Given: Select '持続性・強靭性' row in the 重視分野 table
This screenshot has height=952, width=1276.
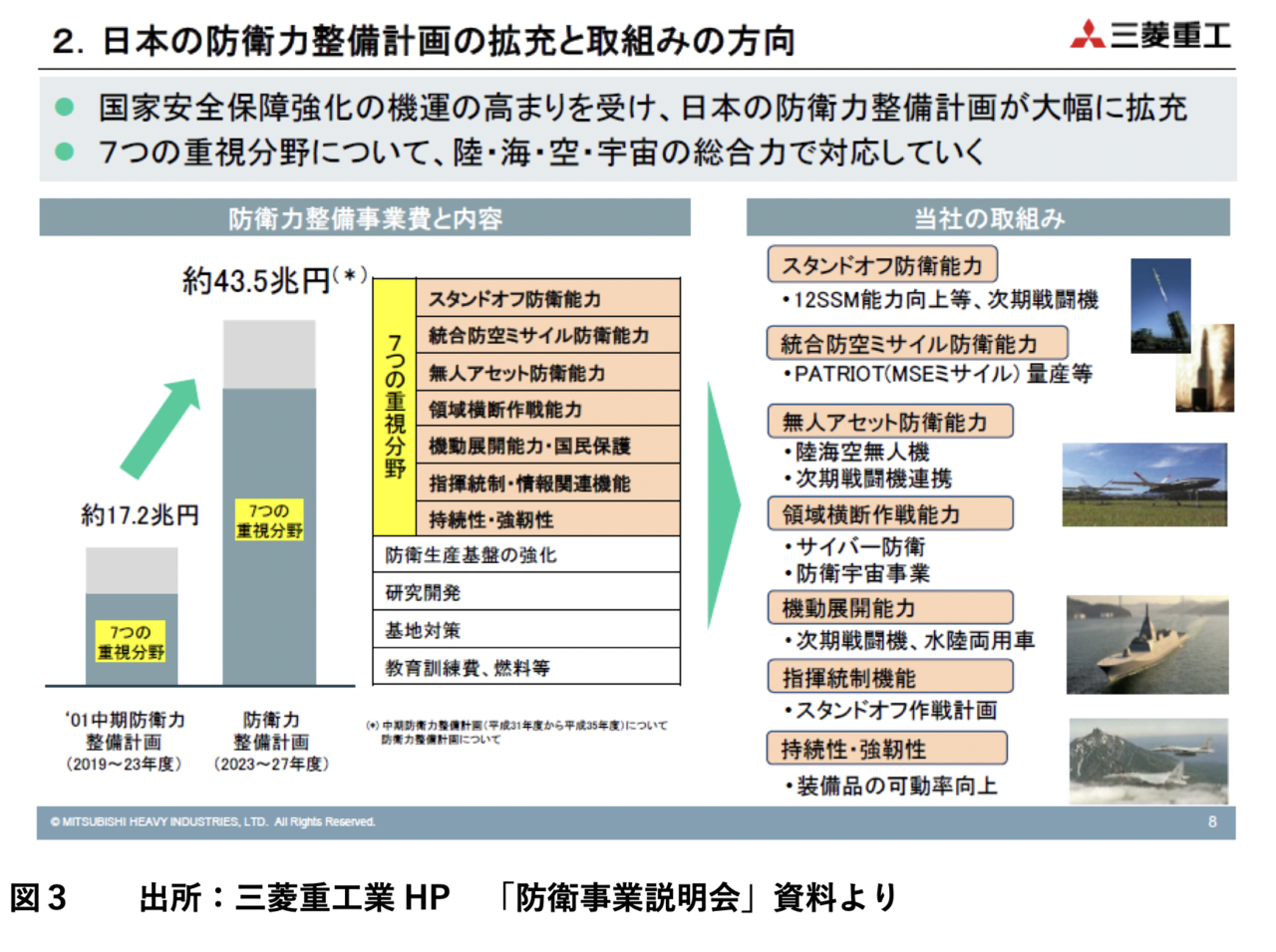Looking at the screenshot, I should (547, 518).
